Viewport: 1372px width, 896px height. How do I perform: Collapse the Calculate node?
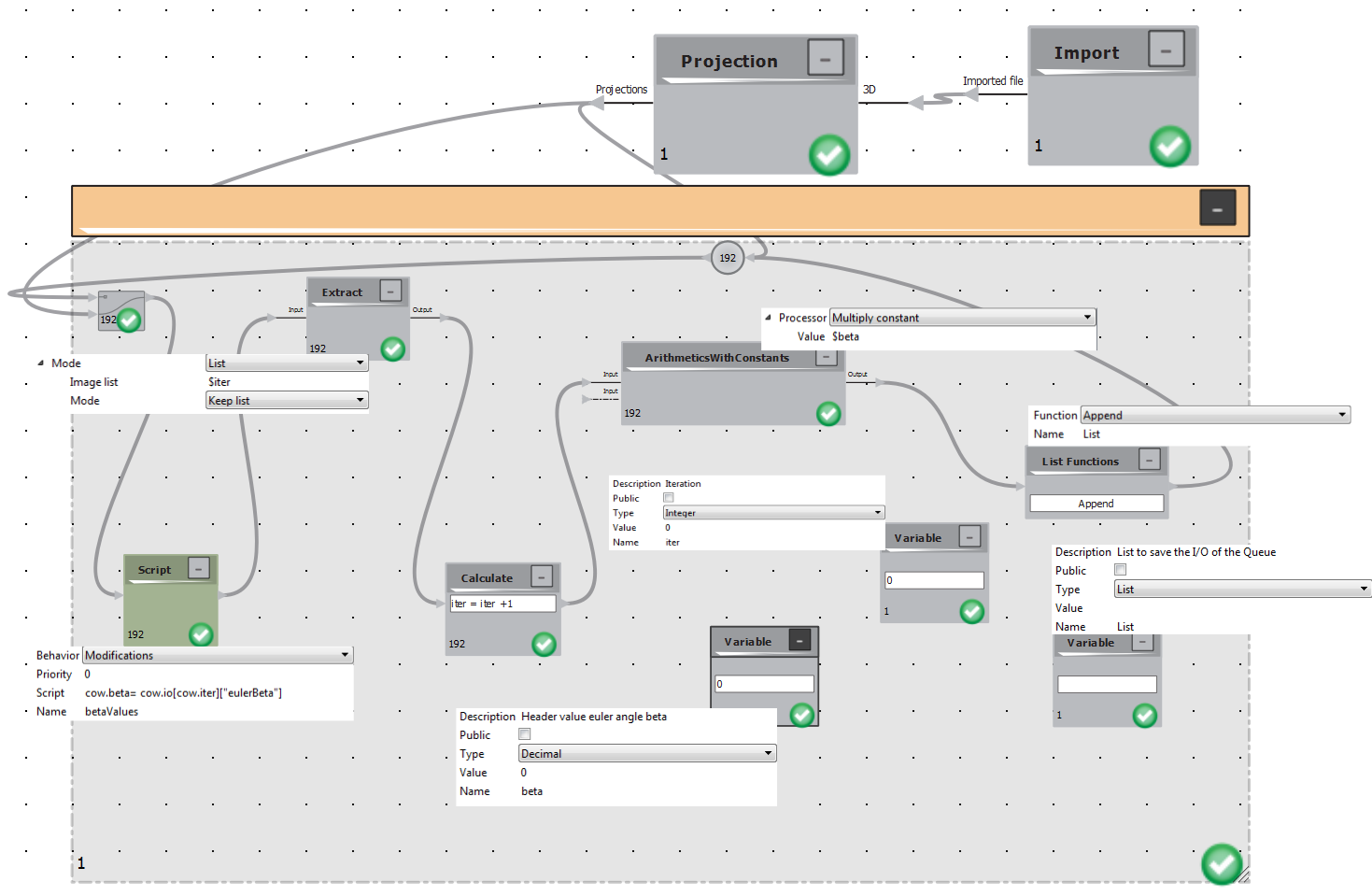pos(542,576)
